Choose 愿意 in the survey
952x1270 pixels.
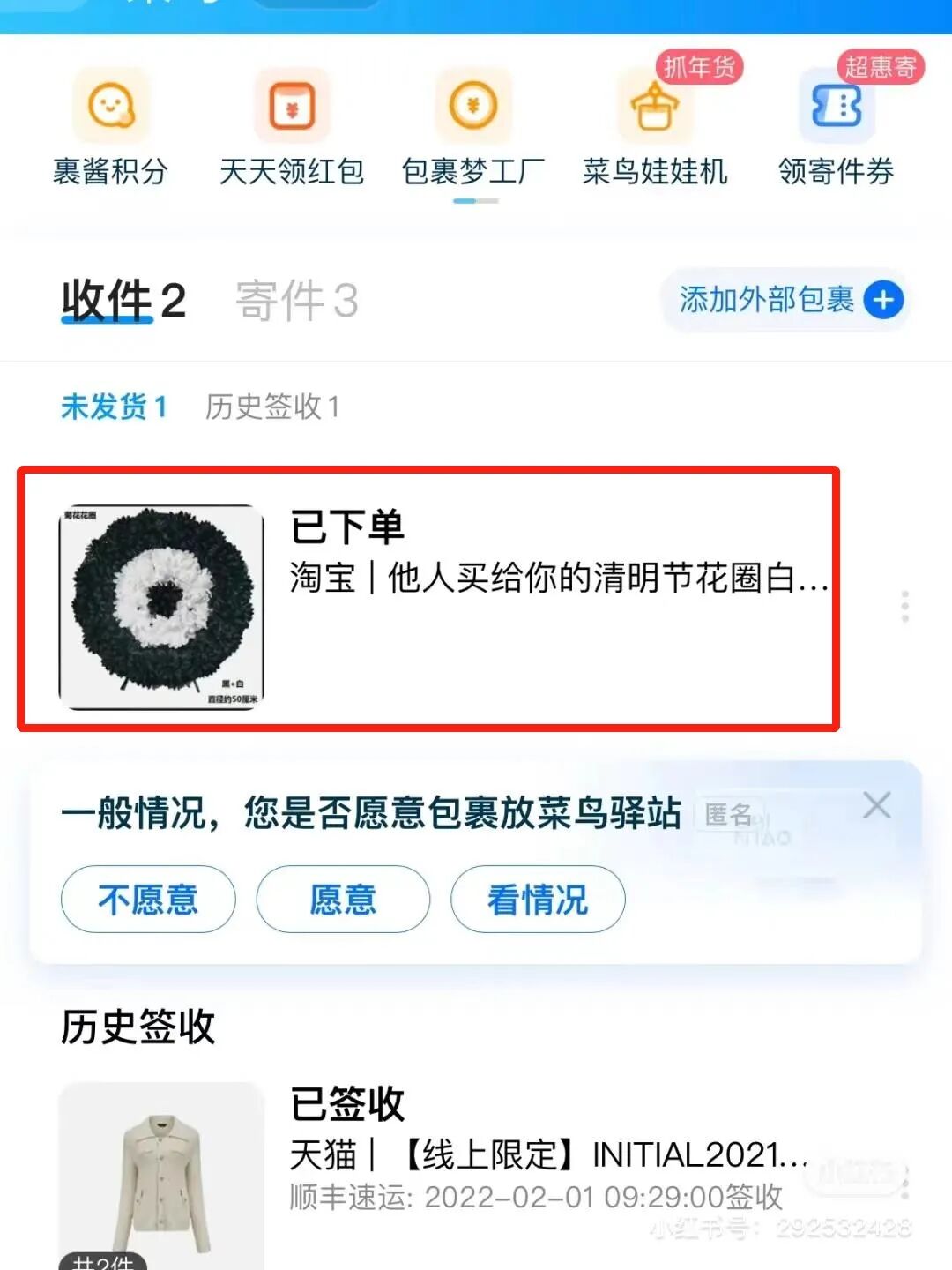[x=343, y=900]
